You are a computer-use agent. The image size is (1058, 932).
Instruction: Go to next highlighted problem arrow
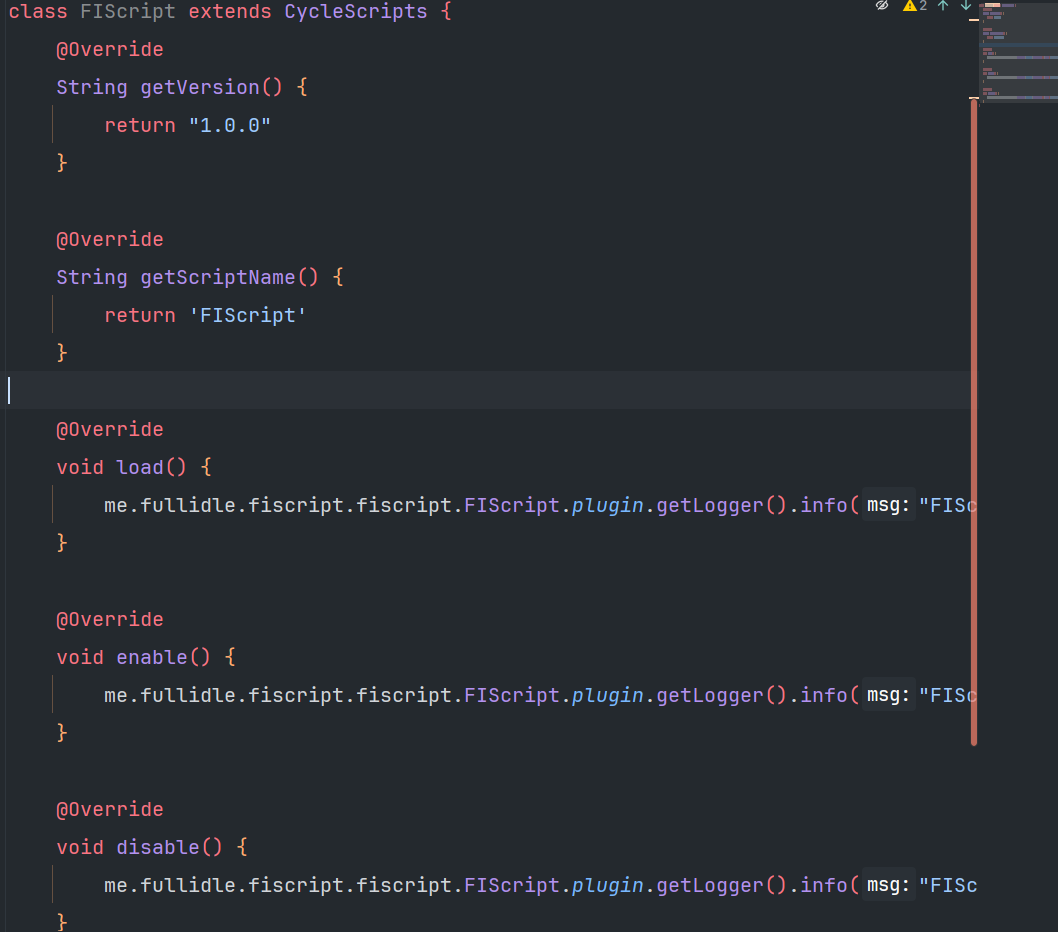(966, 5)
